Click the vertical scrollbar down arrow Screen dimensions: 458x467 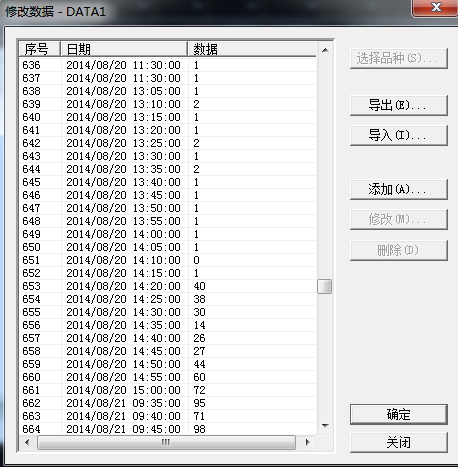(x=325, y=426)
